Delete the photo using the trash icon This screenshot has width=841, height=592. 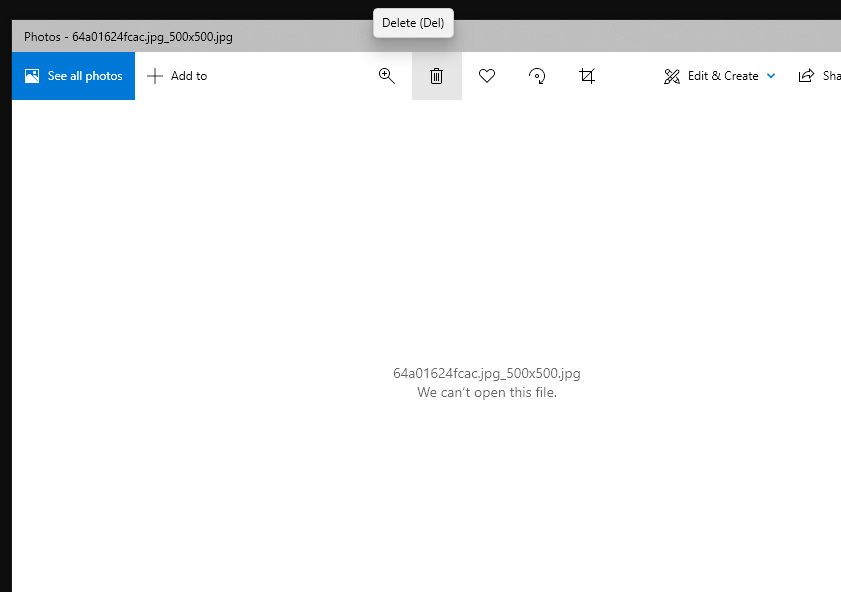436,75
